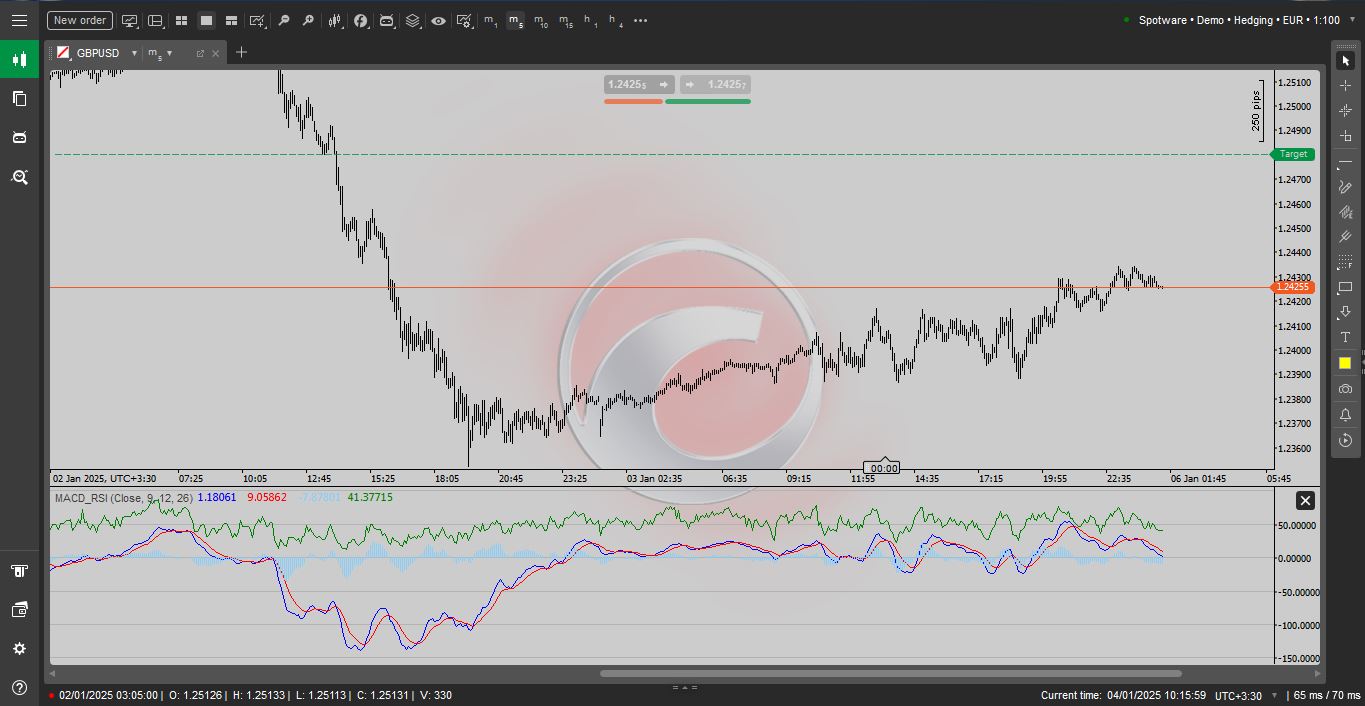This screenshot has width=1365, height=706.
Task: Add a new chart with the plus button
Action: click(x=240, y=52)
